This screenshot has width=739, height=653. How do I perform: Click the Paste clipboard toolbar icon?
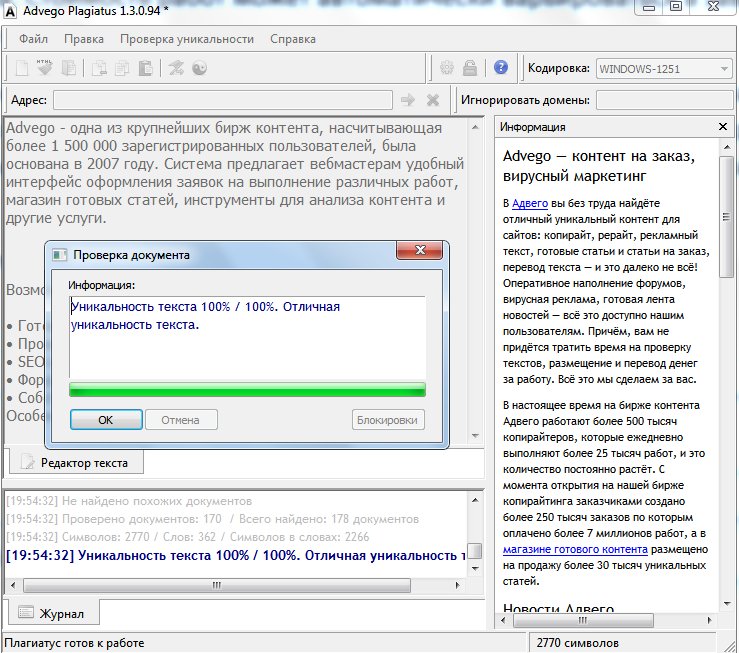click(x=146, y=68)
